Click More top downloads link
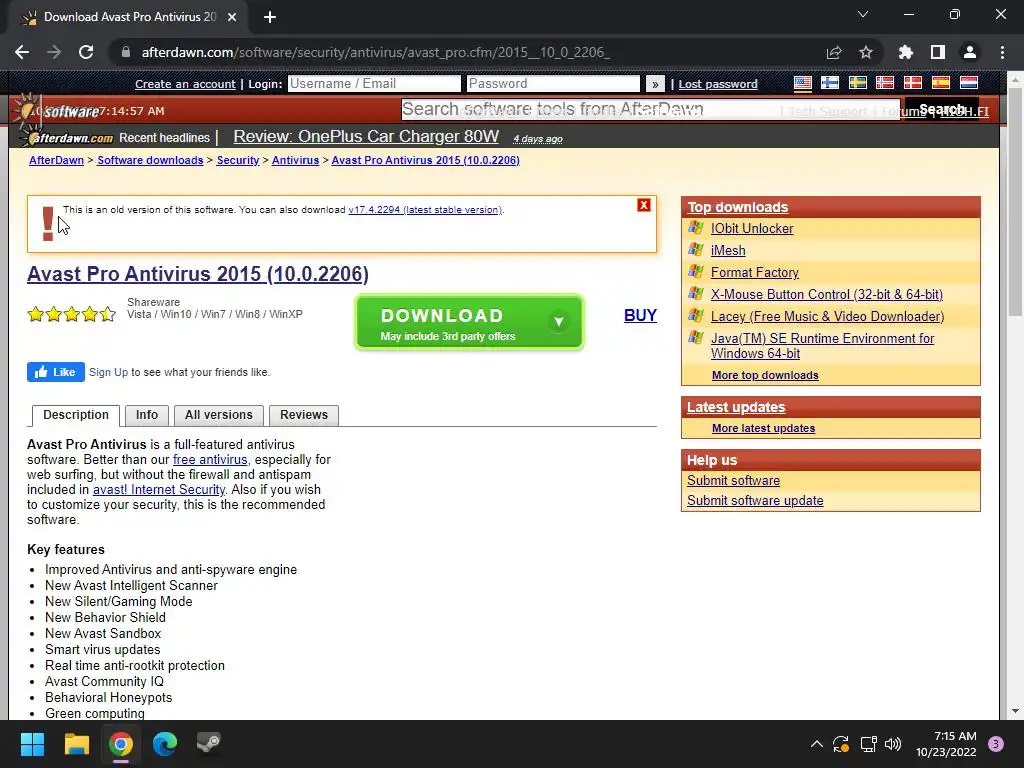 [x=765, y=376]
